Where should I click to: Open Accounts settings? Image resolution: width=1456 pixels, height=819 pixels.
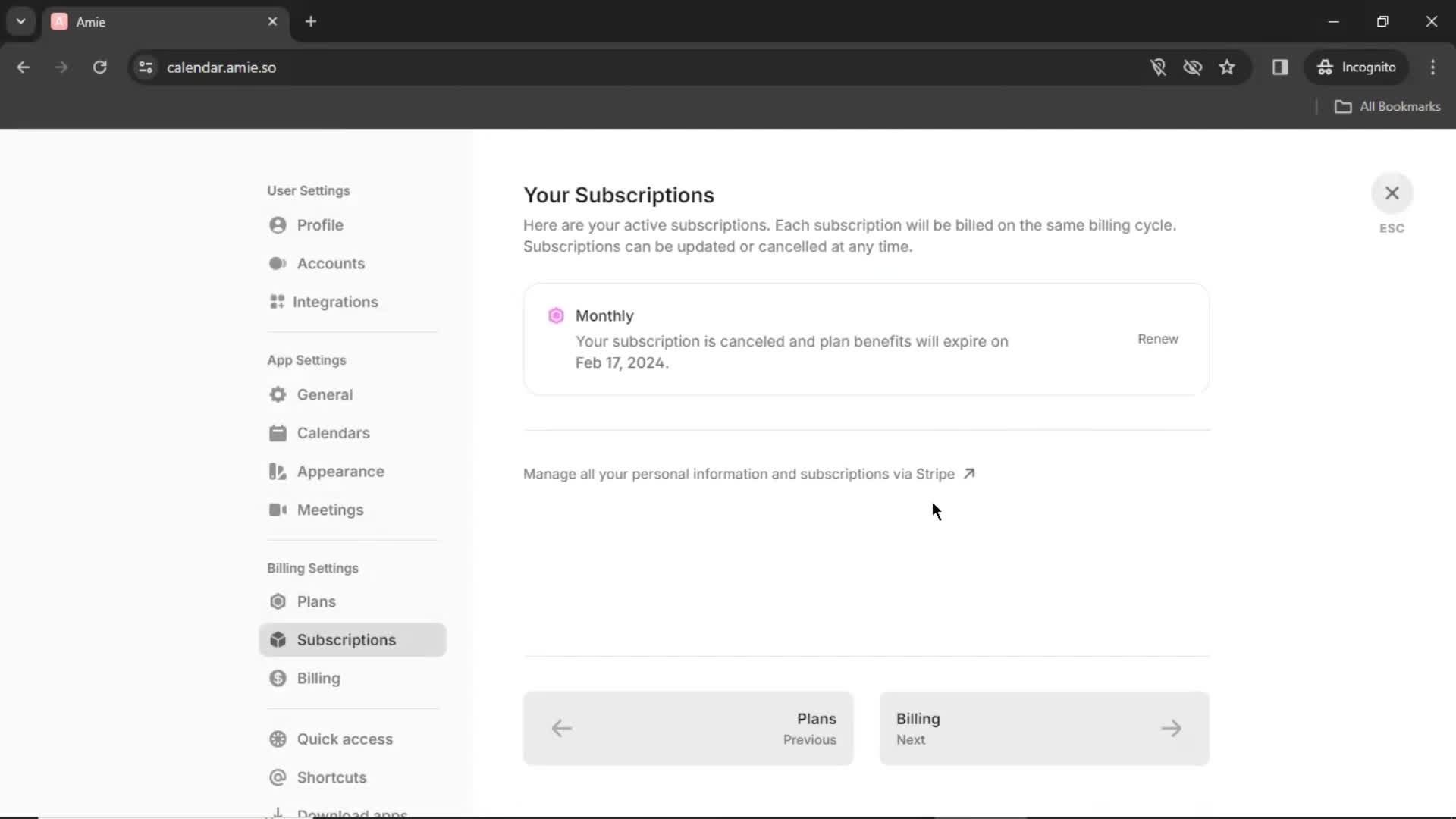click(330, 263)
